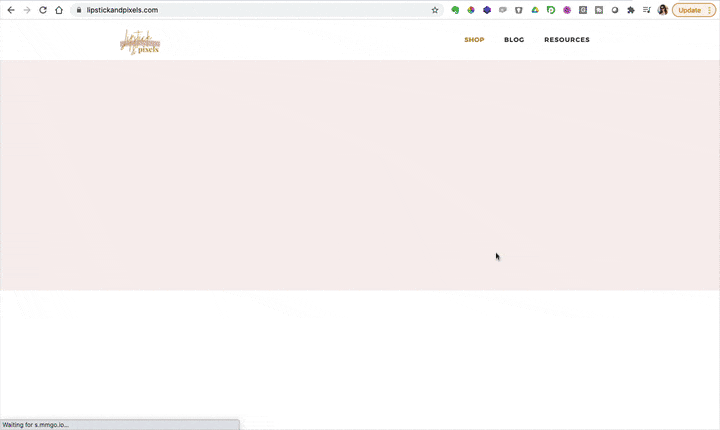Open the Extensions puzzle-piece menu
720x430 pixels.
point(631,10)
